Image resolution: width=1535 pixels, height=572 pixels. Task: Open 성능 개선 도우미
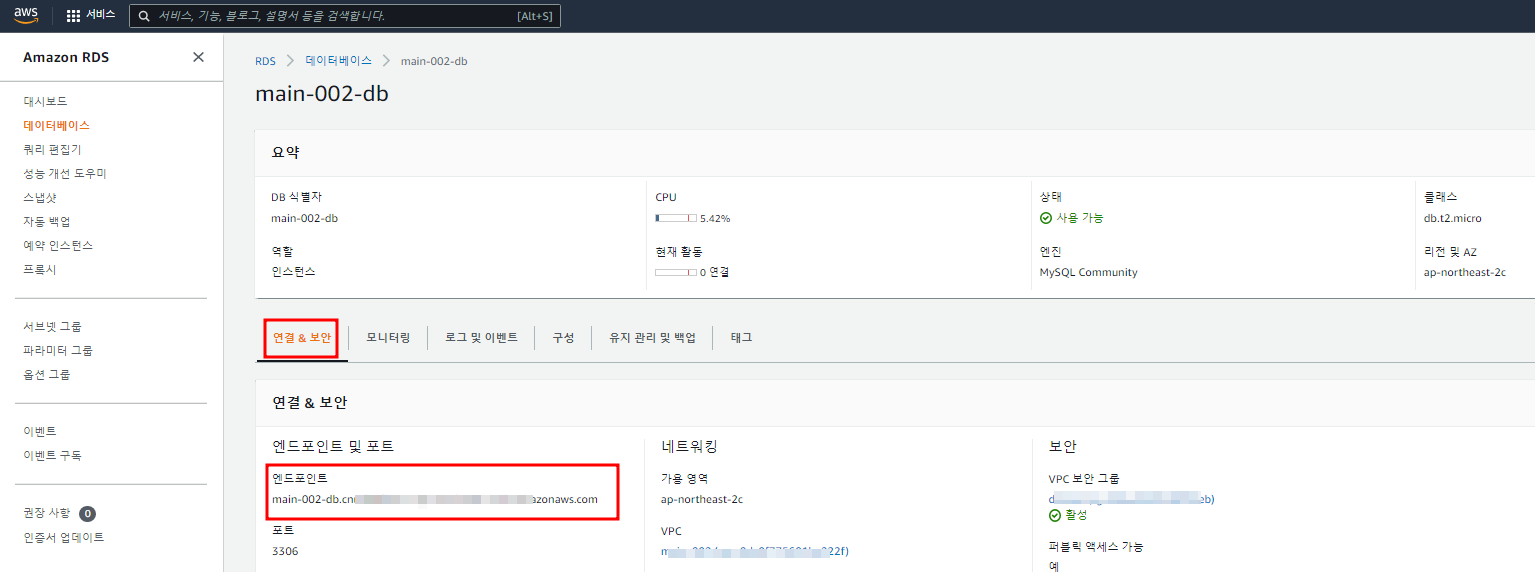click(65, 173)
